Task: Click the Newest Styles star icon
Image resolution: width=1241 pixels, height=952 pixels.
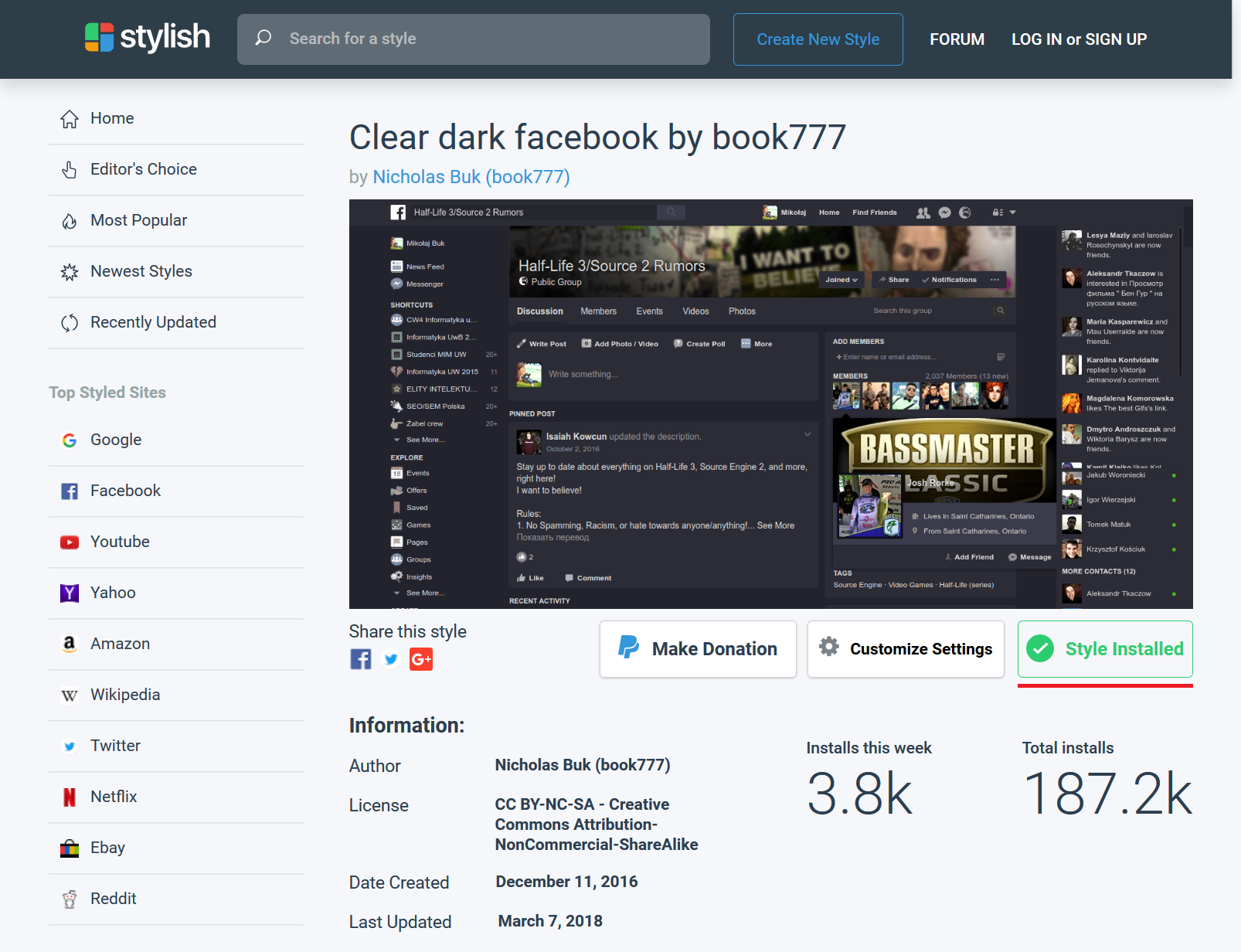Action: [70, 272]
